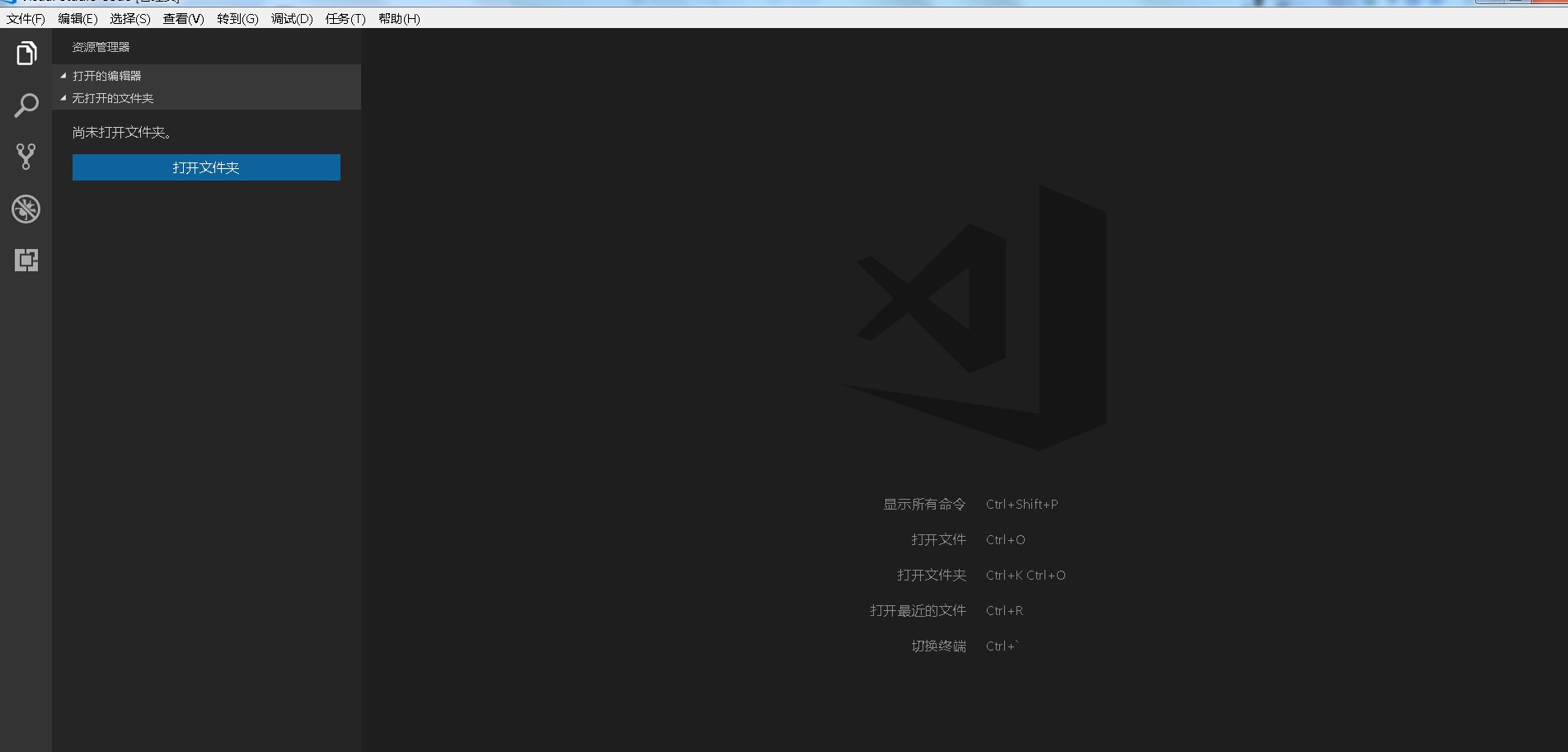Click the Ctrl+K Ctrl+O shortcut text
Screen dimensions: 1568x752
pos(1026,575)
